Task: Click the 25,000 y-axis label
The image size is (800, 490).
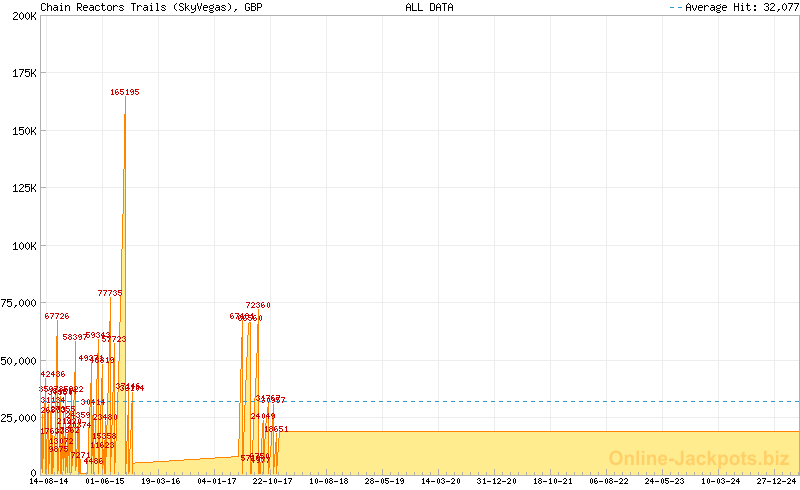Action: coord(19,418)
